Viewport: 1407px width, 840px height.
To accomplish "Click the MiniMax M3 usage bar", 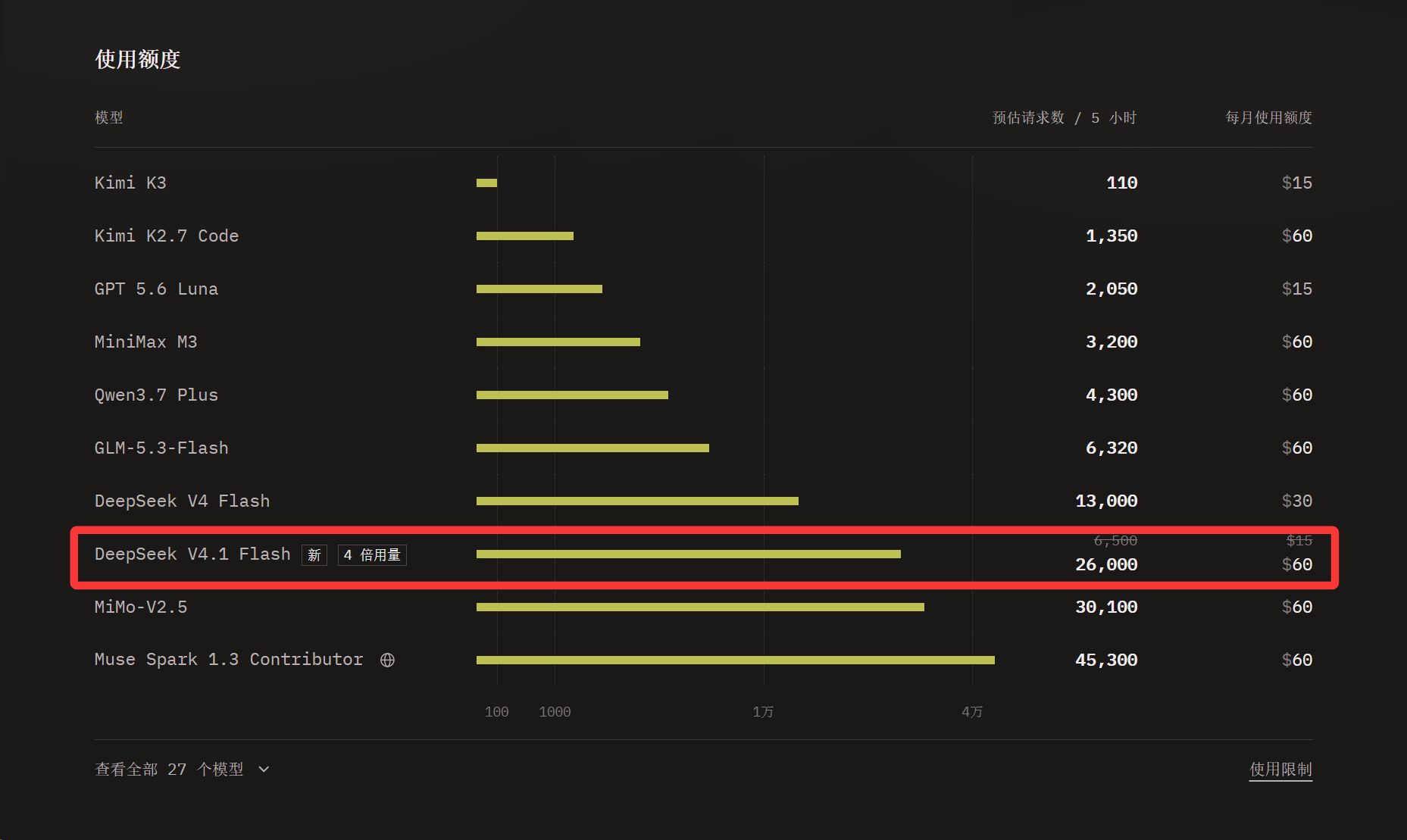I will [x=558, y=342].
